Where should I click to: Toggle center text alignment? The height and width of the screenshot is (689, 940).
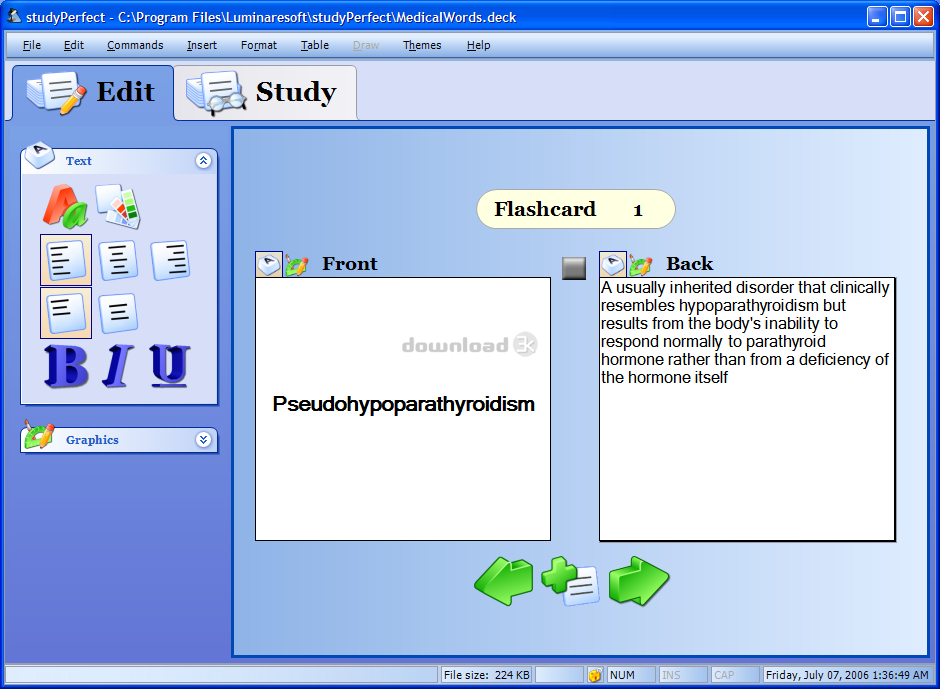(x=118, y=260)
